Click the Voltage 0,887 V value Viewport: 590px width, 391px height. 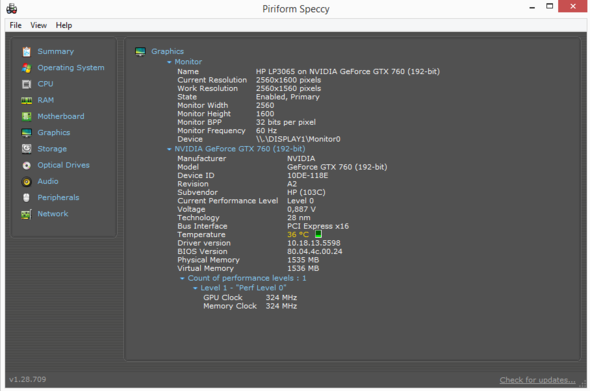pyautogui.click(x=301, y=209)
